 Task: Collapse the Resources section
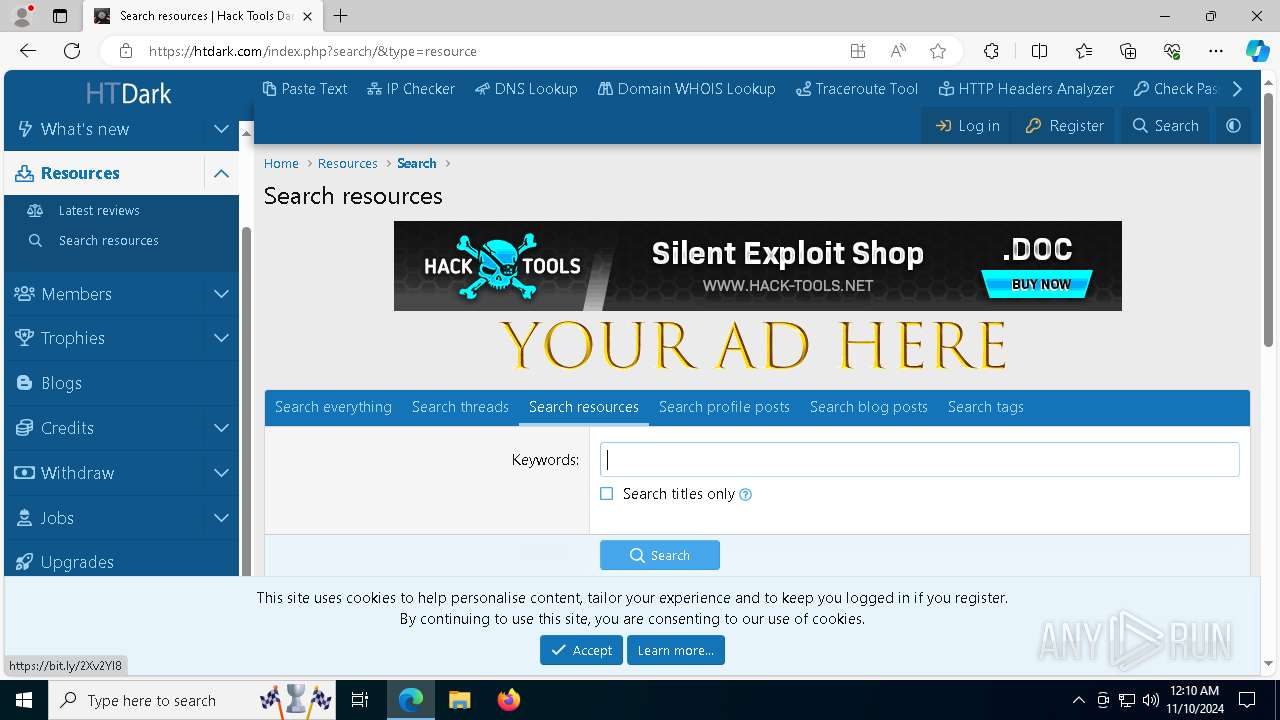pyautogui.click(x=221, y=173)
